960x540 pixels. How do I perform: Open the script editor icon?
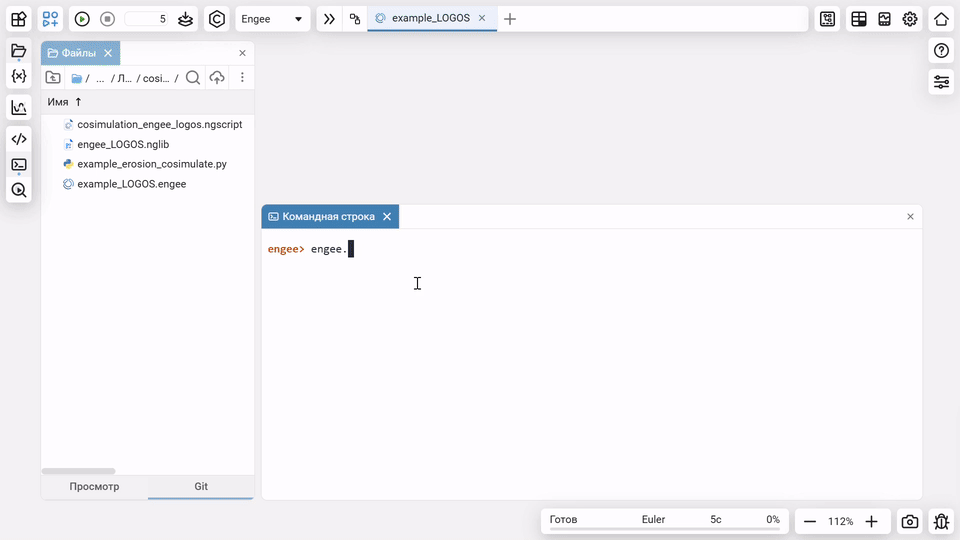click(19, 139)
